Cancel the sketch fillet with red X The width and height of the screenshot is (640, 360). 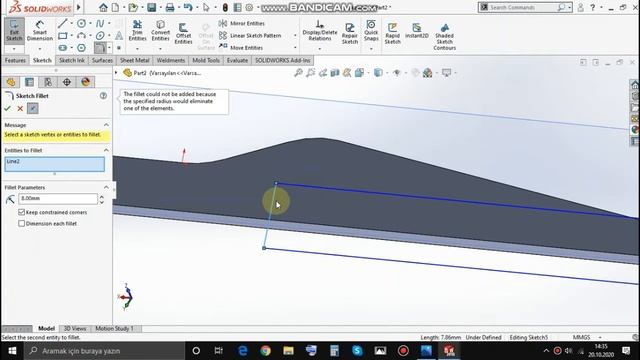(x=20, y=109)
